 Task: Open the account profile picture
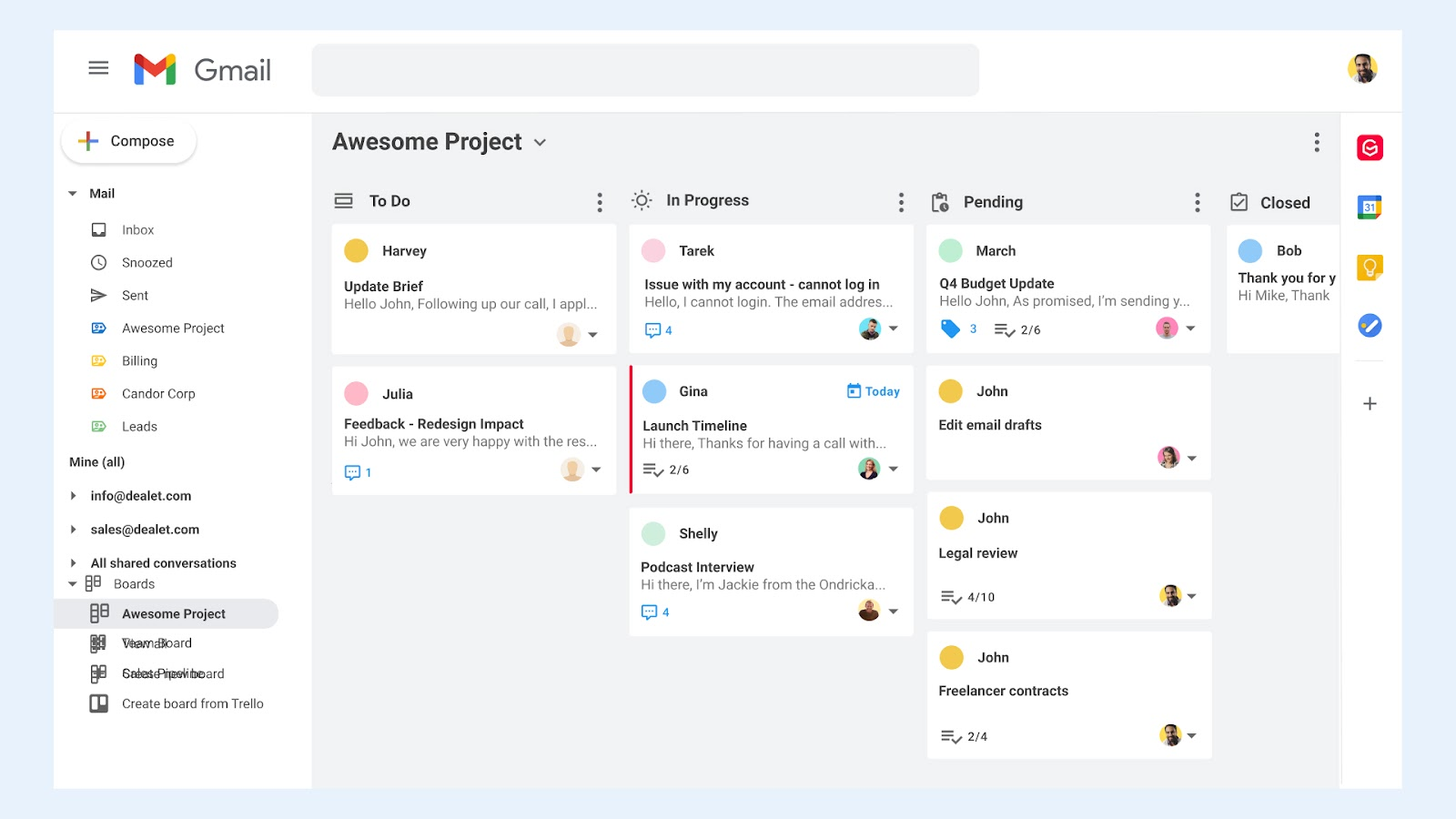click(1362, 68)
